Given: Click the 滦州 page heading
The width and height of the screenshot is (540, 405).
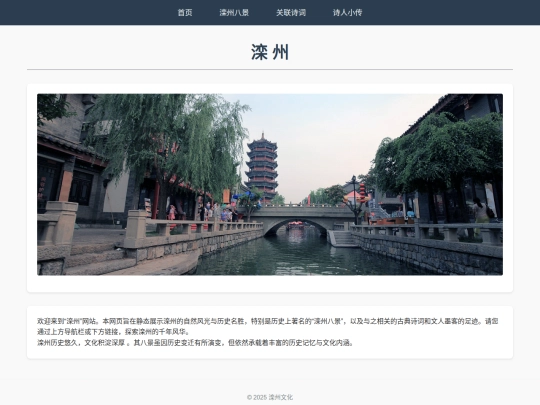Looking at the screenshot, I should [270, 52].
